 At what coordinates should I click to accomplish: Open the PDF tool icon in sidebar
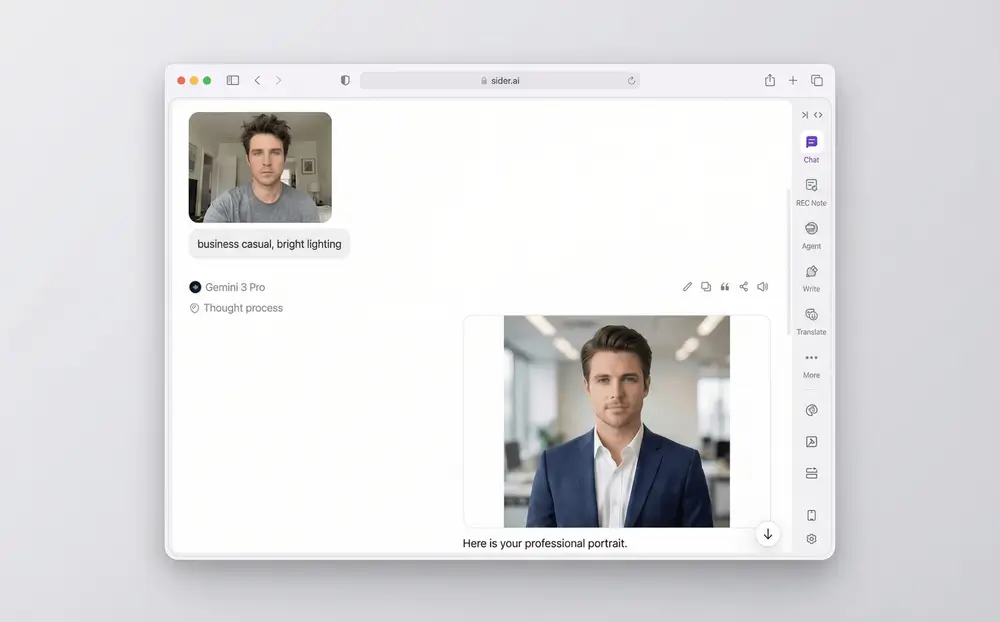click(x=811, y=441)
